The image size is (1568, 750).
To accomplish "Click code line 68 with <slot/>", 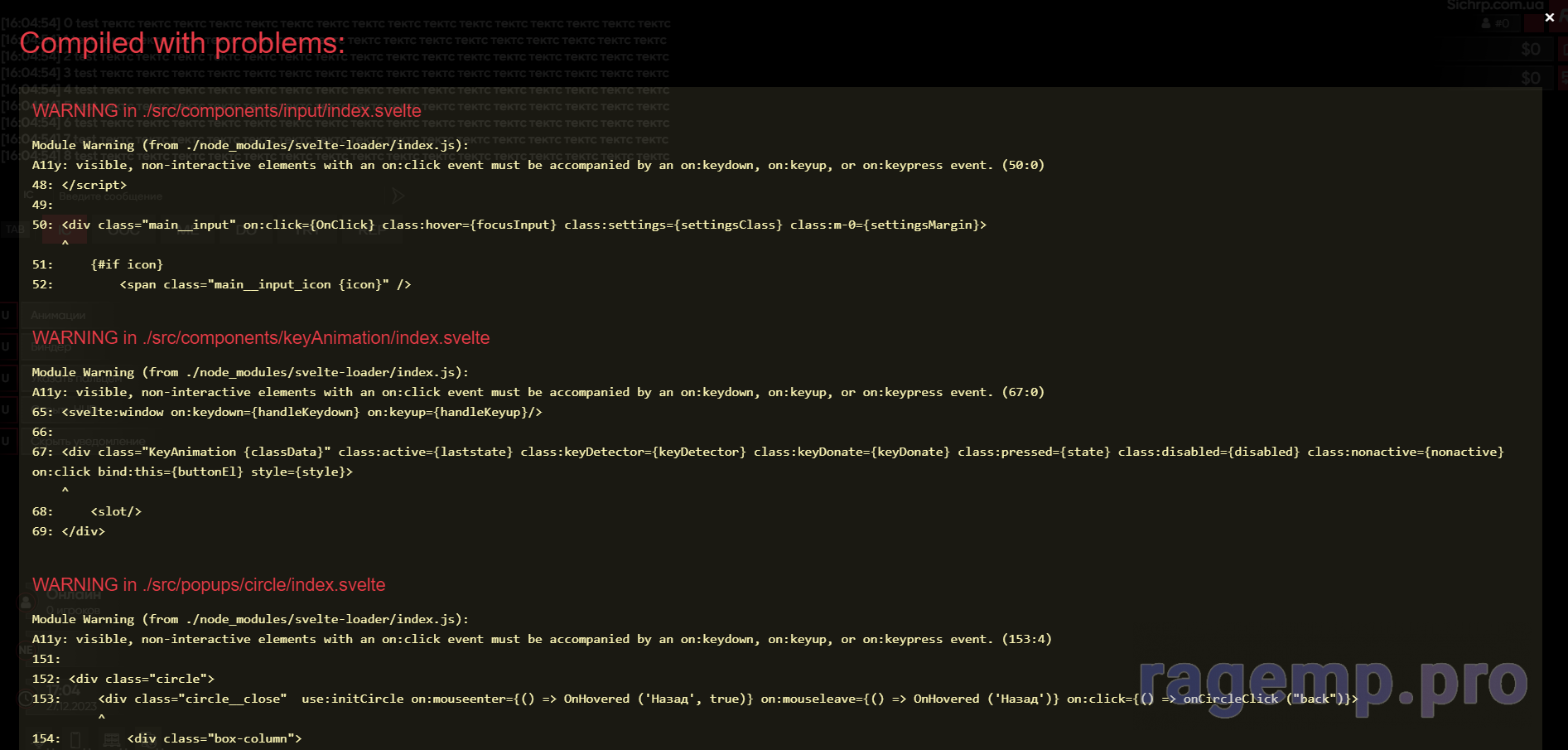I will 87,511.
